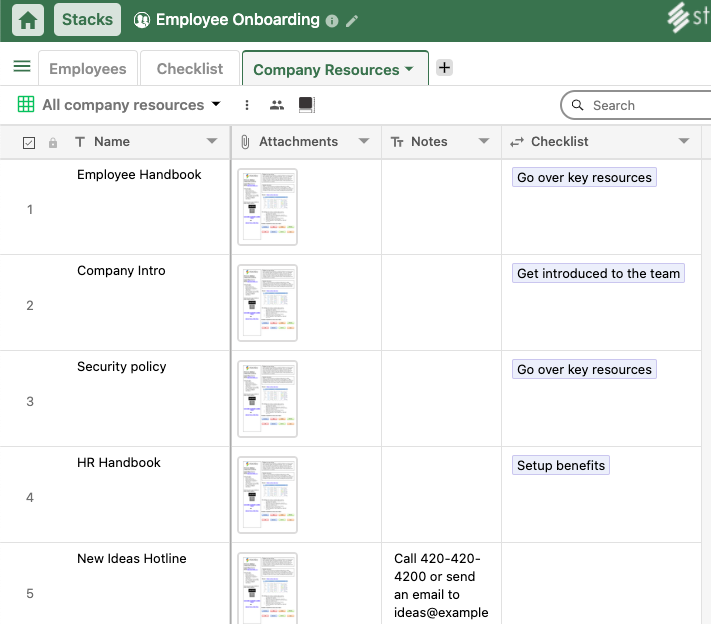
Task: Open the Employee Handbook attachment thumbnail
Action: (x=267, y=207)
